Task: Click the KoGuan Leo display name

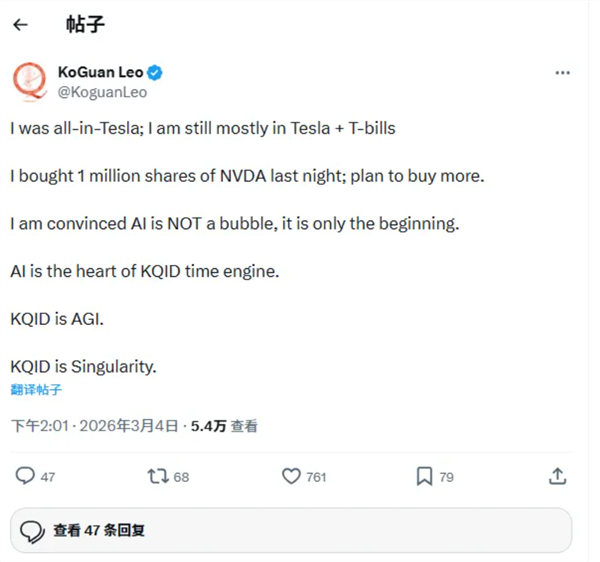Action: [x=101, y=73]
